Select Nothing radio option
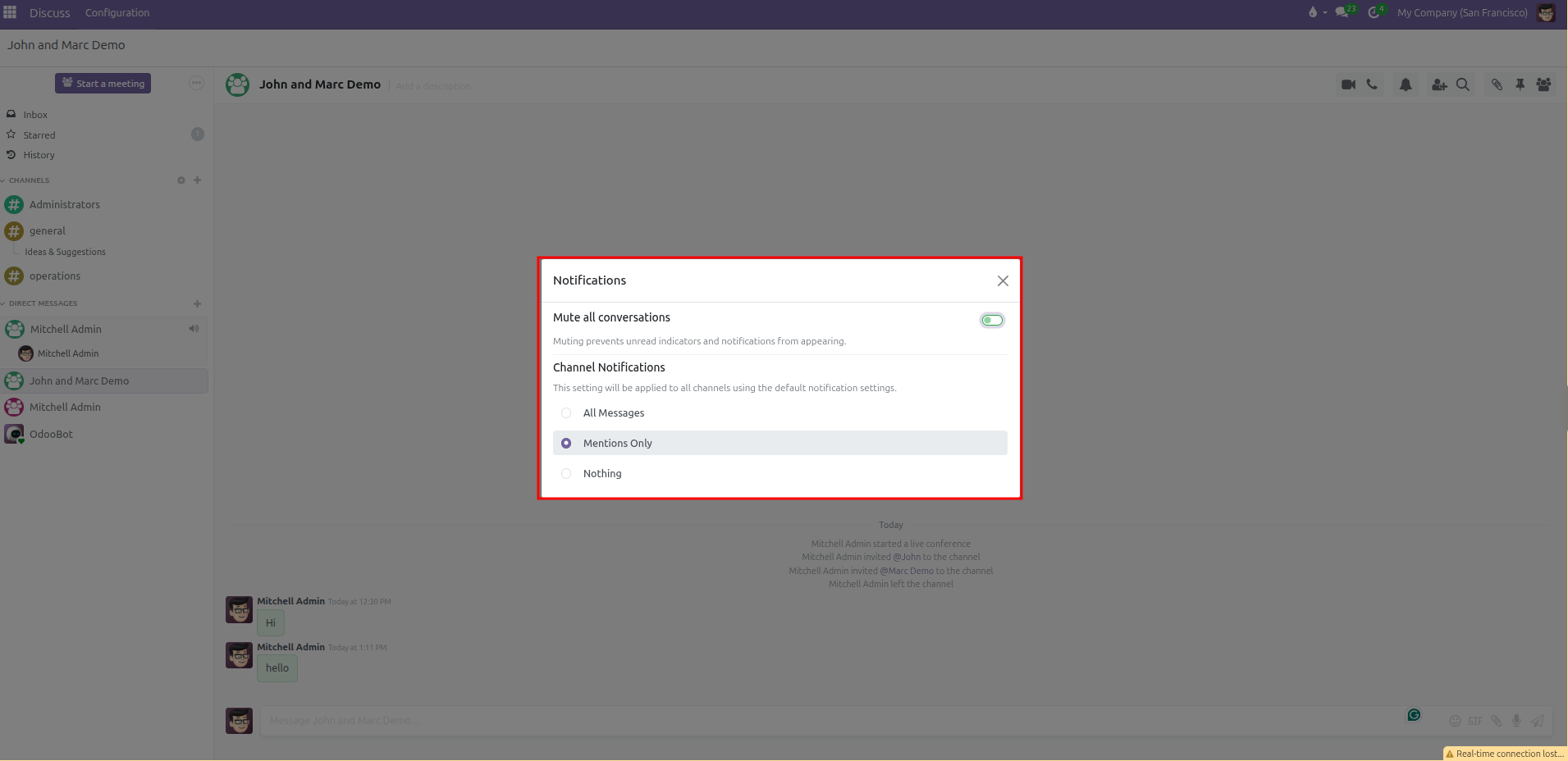The width and height of the screenshot is (1568, 761). pyautogui.click(x=566, y=473)
